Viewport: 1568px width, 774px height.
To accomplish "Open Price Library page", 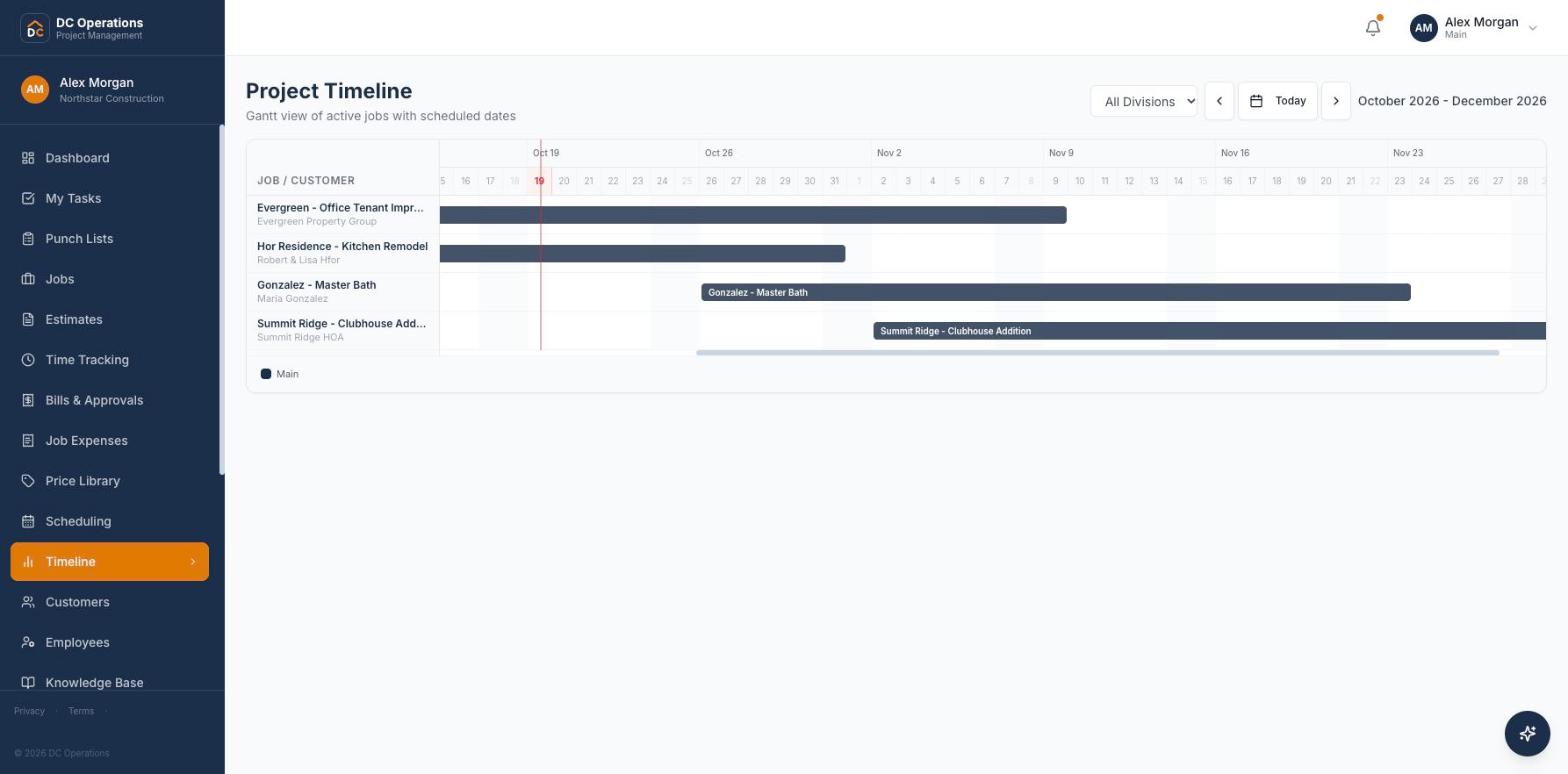I will (110, 481).
